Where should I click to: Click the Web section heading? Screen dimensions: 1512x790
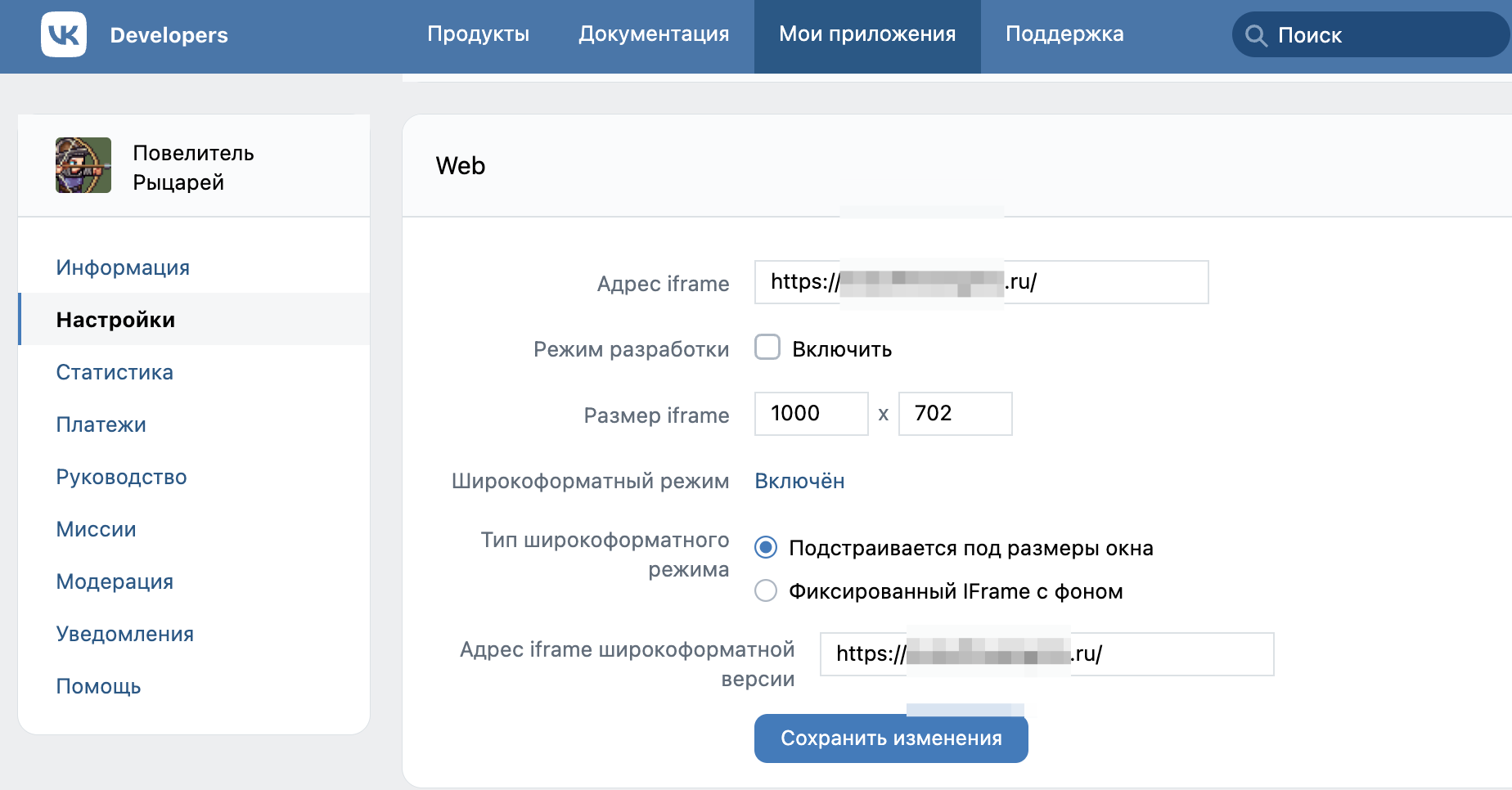461,166
